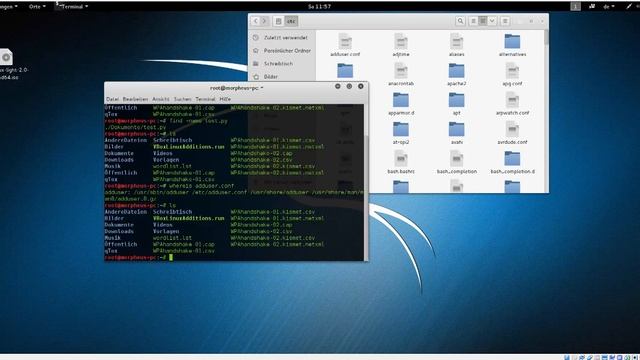This screenshot has height=360, width=640.
Task: Select the arpwatch.conf file icon
Action: tap(512, 100)
